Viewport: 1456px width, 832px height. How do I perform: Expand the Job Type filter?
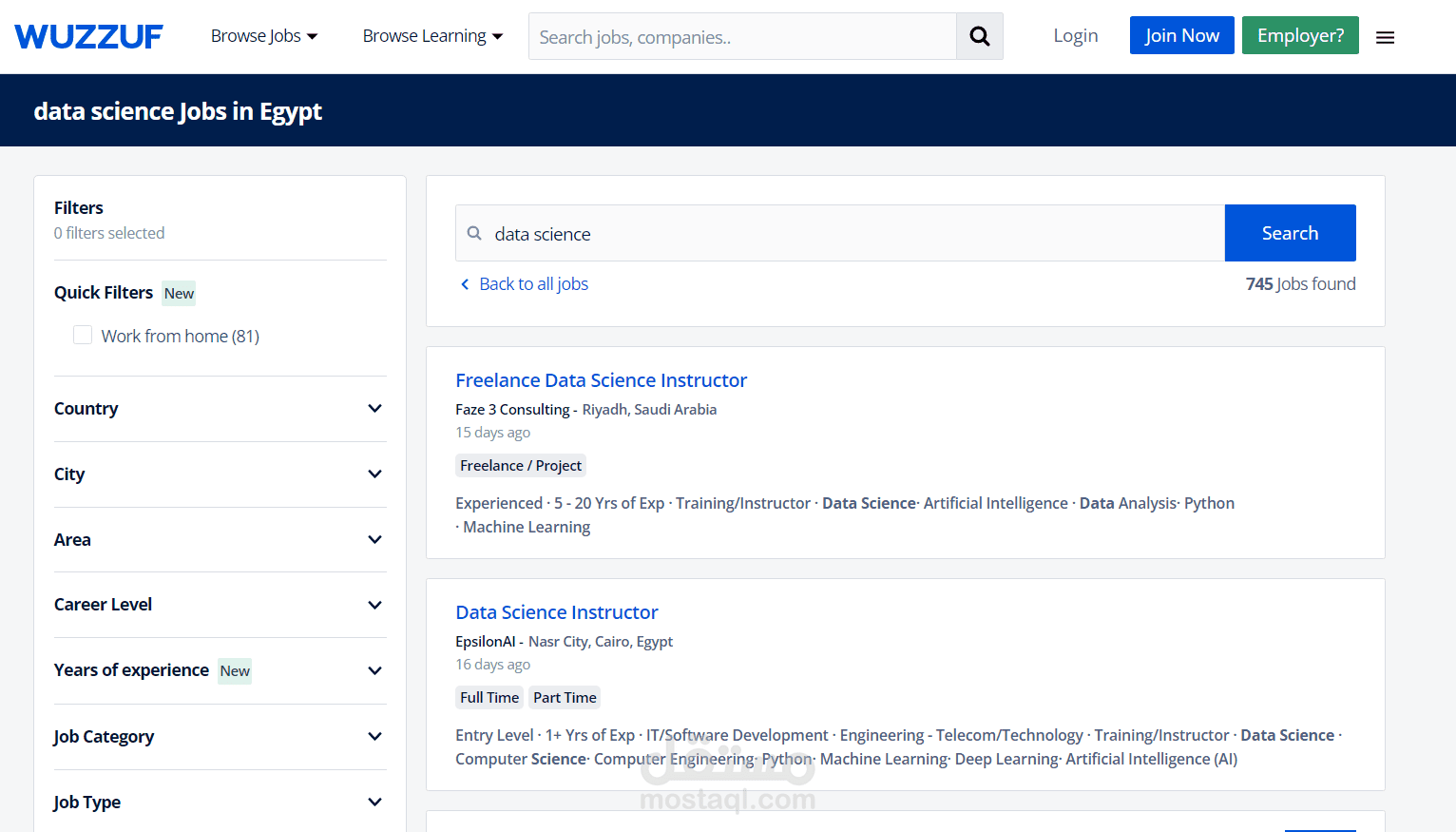point(374,803)
